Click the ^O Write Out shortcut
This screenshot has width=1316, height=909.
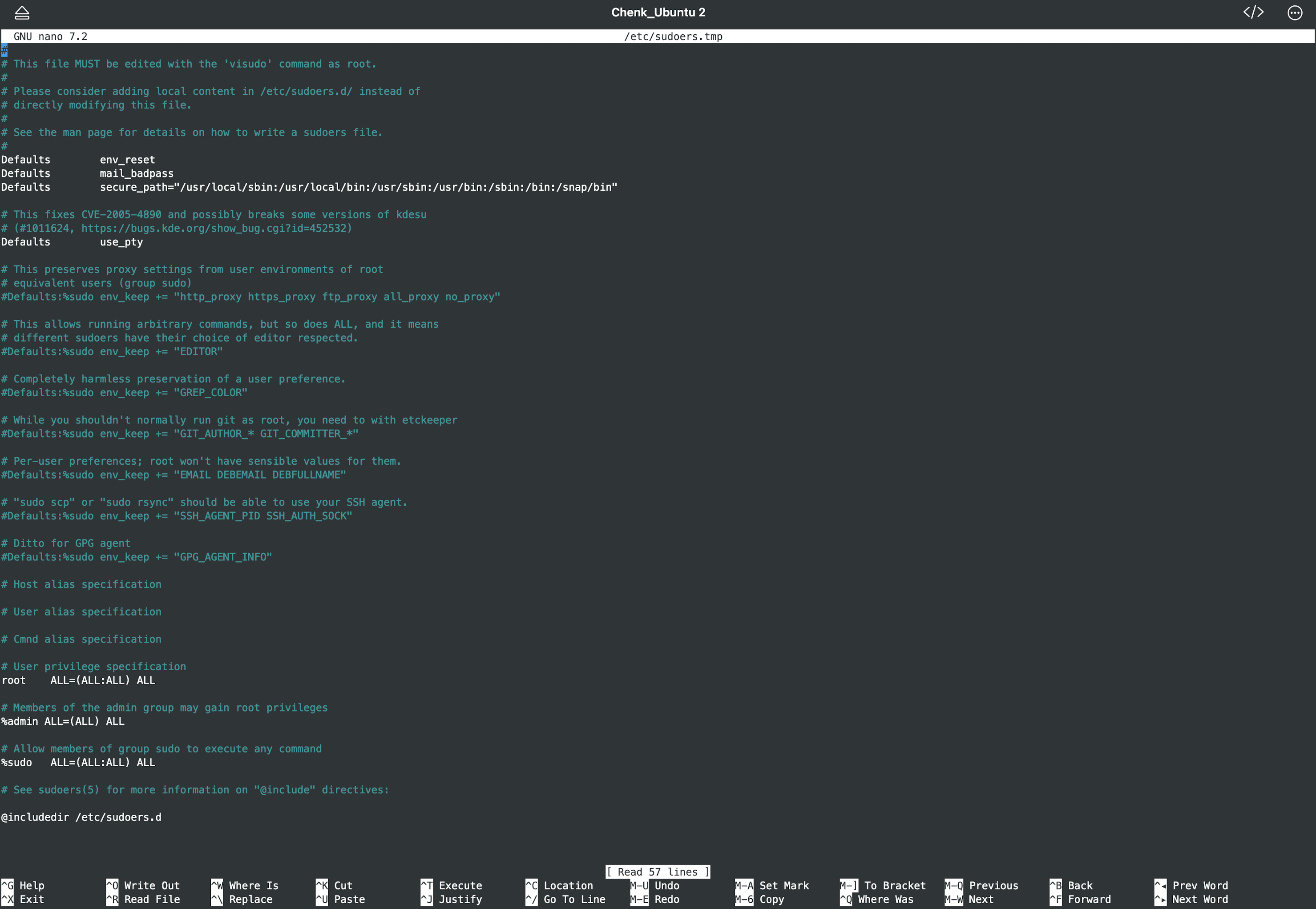143,885
